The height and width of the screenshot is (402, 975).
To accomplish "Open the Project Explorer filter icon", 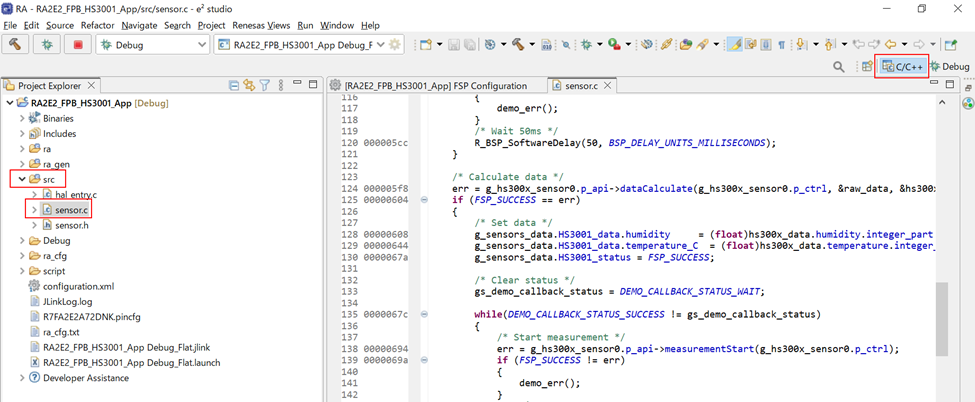I will click(x=265, y=86).
